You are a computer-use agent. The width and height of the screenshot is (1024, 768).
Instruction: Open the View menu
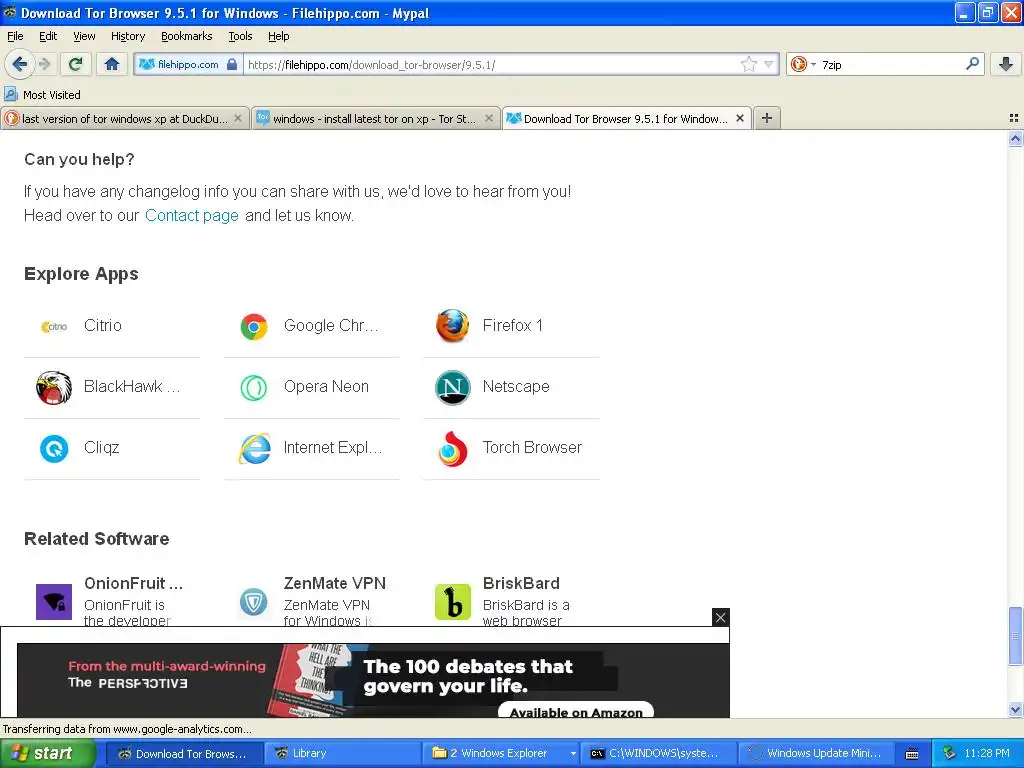(84, 36)
